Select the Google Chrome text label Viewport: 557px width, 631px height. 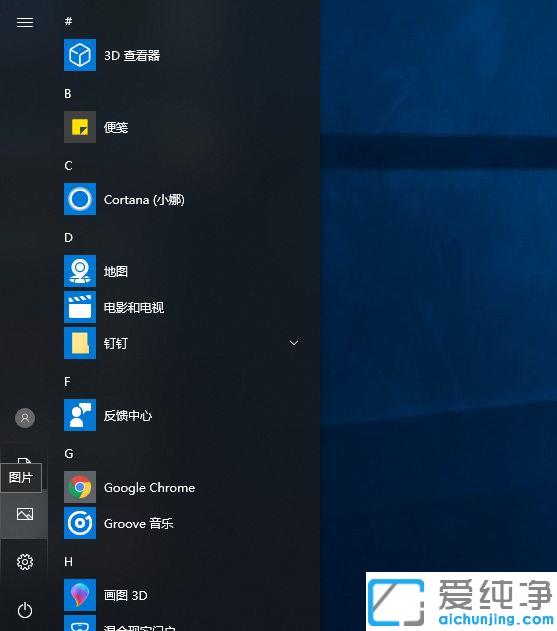point(149,488)
